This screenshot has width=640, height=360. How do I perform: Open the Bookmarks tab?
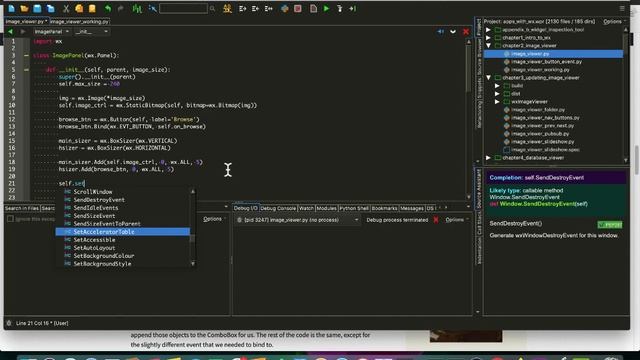pyautogui.click(x=384, y=208)
